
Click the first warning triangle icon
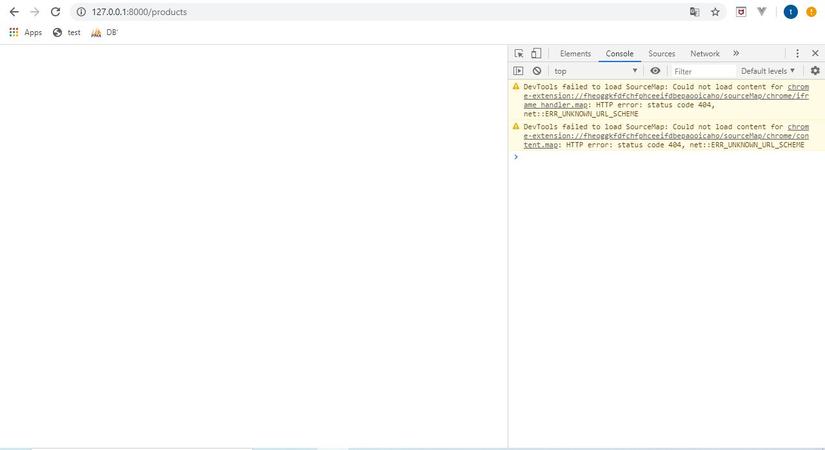516,86
